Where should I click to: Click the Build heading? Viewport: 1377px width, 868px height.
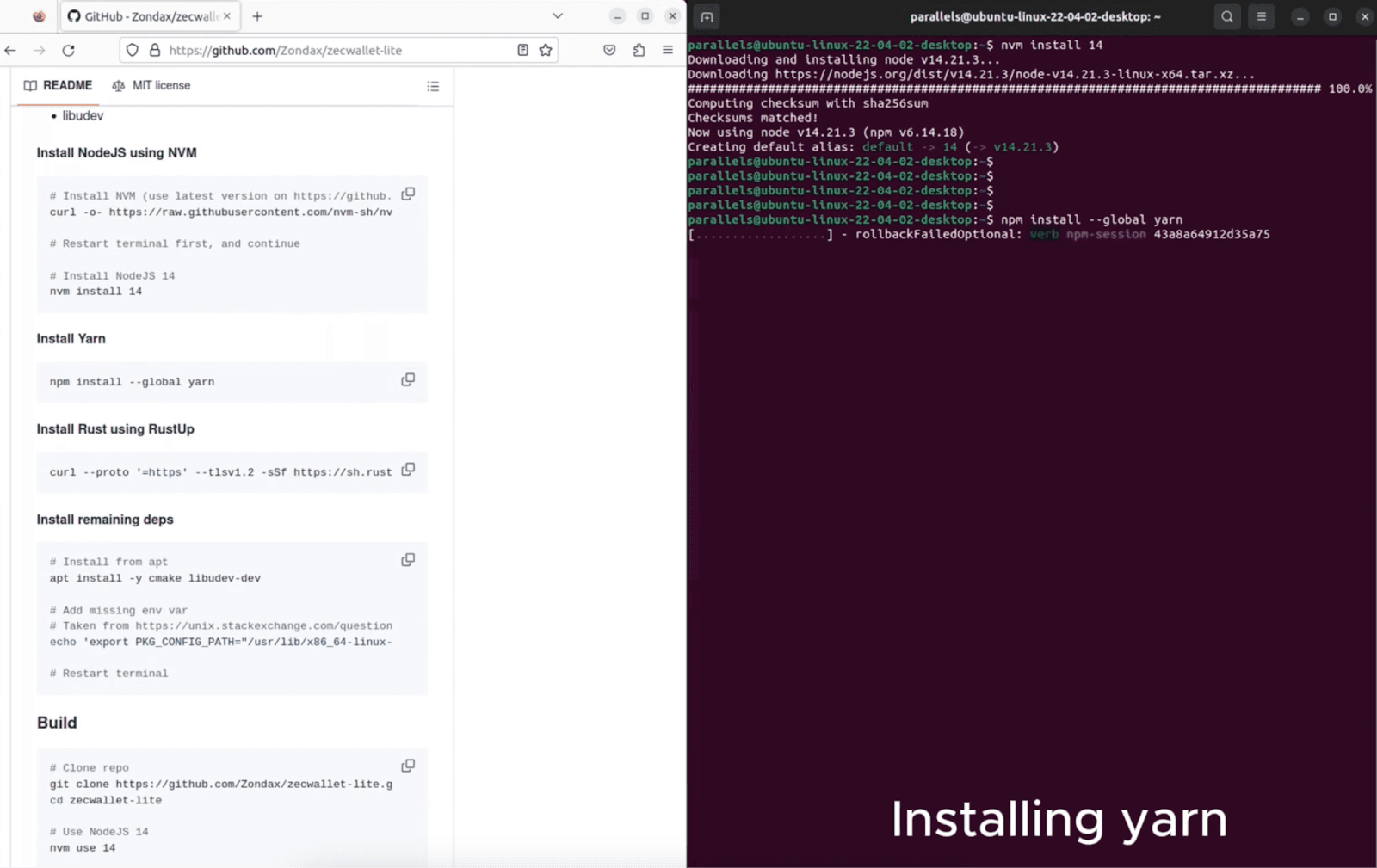[x=57, y=723]
